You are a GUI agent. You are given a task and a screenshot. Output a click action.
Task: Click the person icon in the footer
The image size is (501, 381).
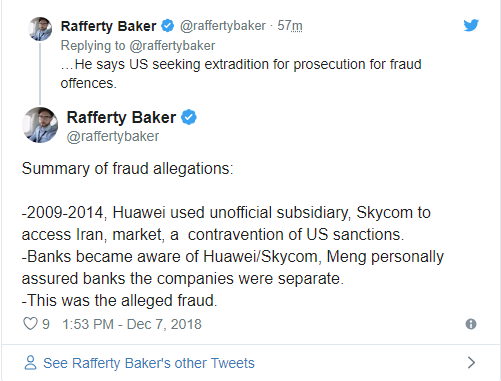click(x=30, y=363)
